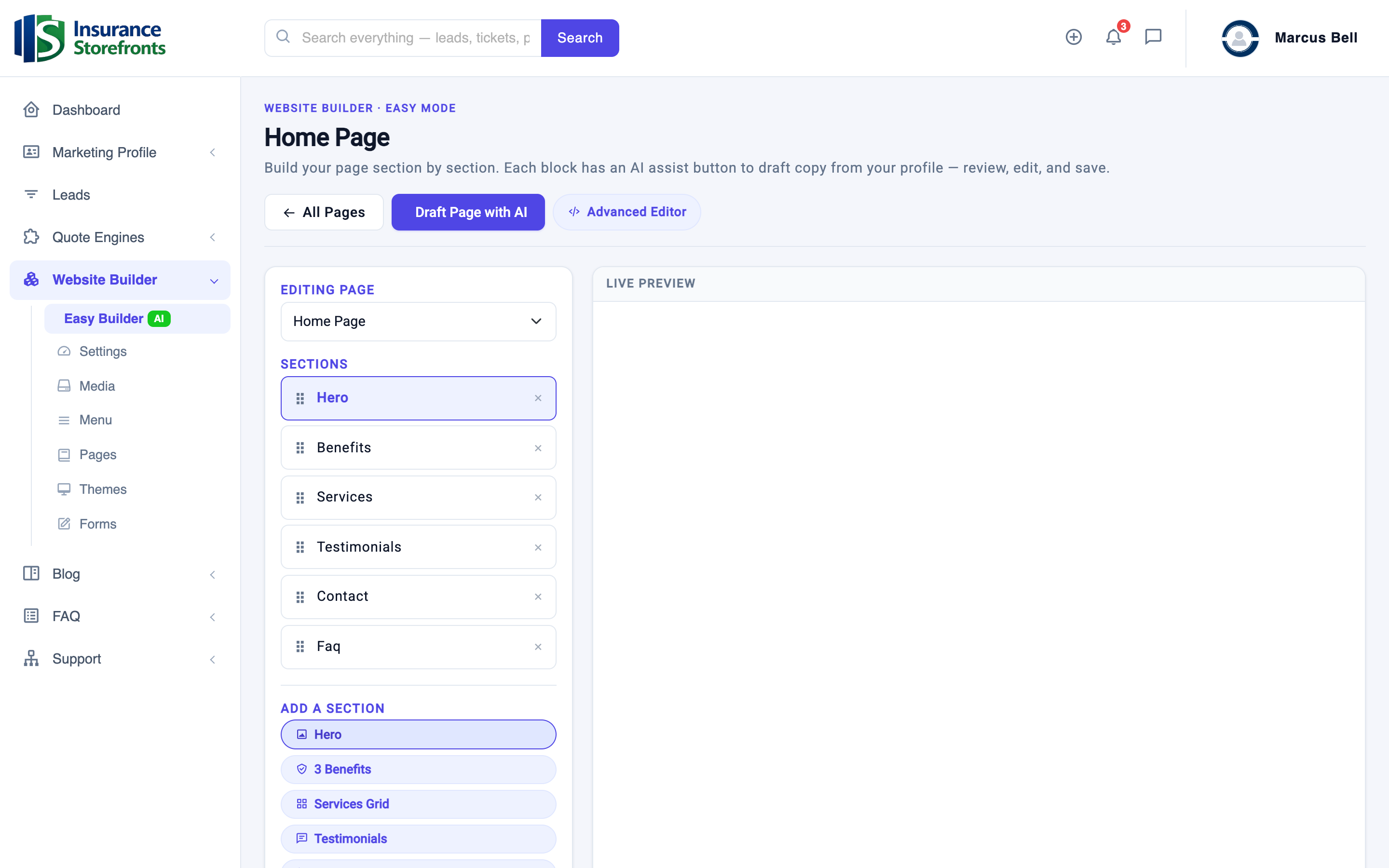Screen dimensions: 1389x868
Task: Add a Testimonials section block
Action: click(x=419, y=839)
